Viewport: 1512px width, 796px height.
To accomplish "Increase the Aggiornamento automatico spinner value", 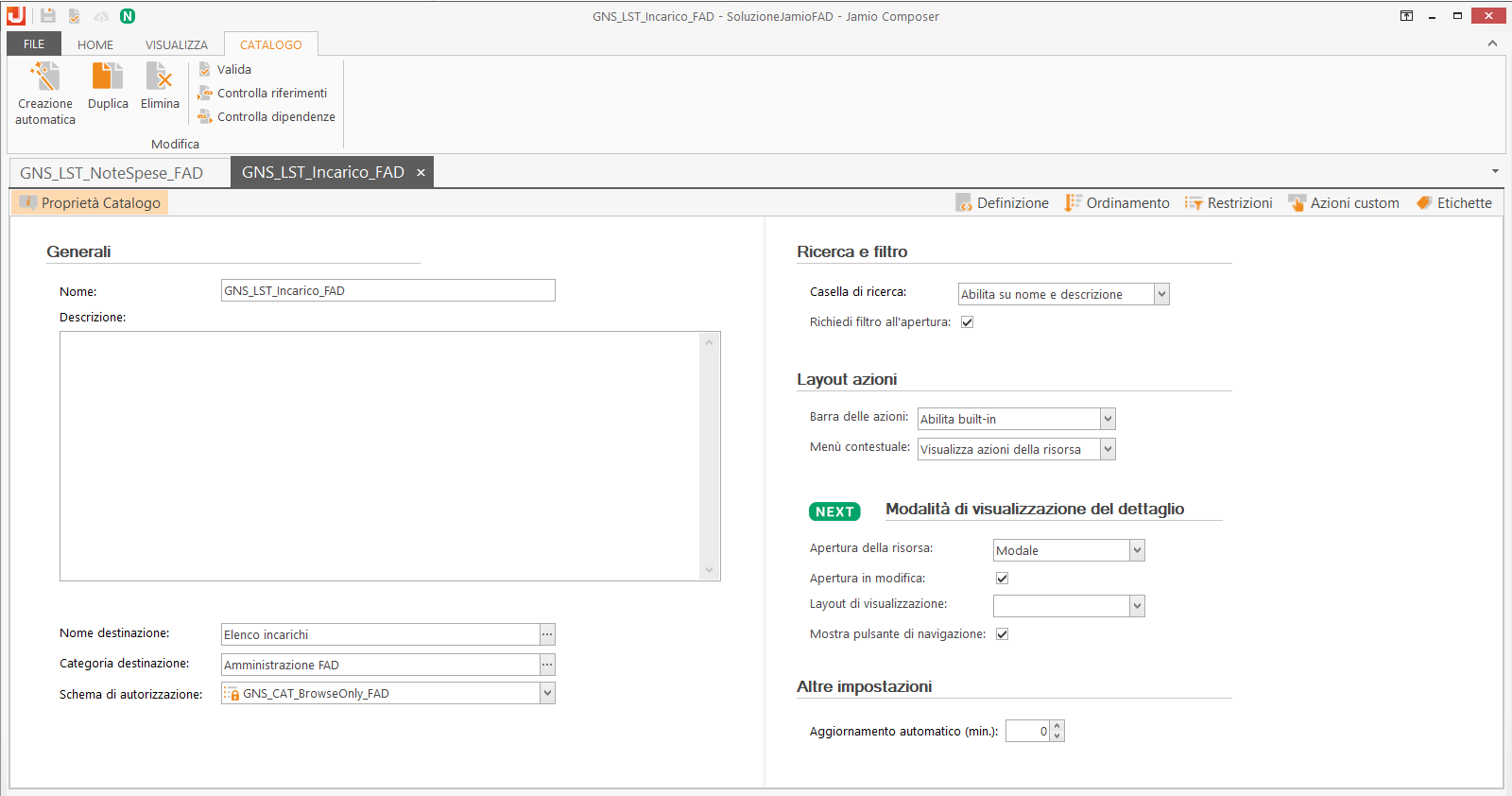I will point(1057,726).
